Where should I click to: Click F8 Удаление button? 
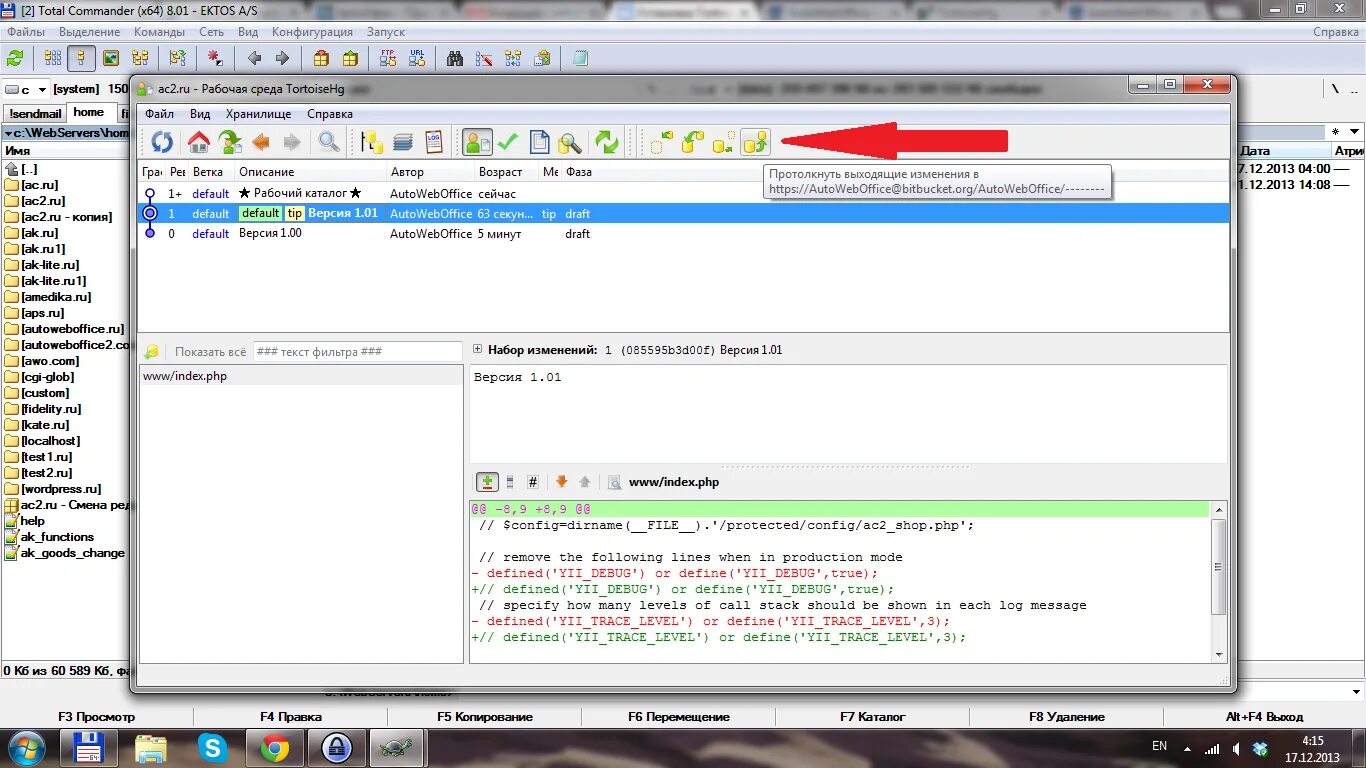click(x=1067, y=716)
